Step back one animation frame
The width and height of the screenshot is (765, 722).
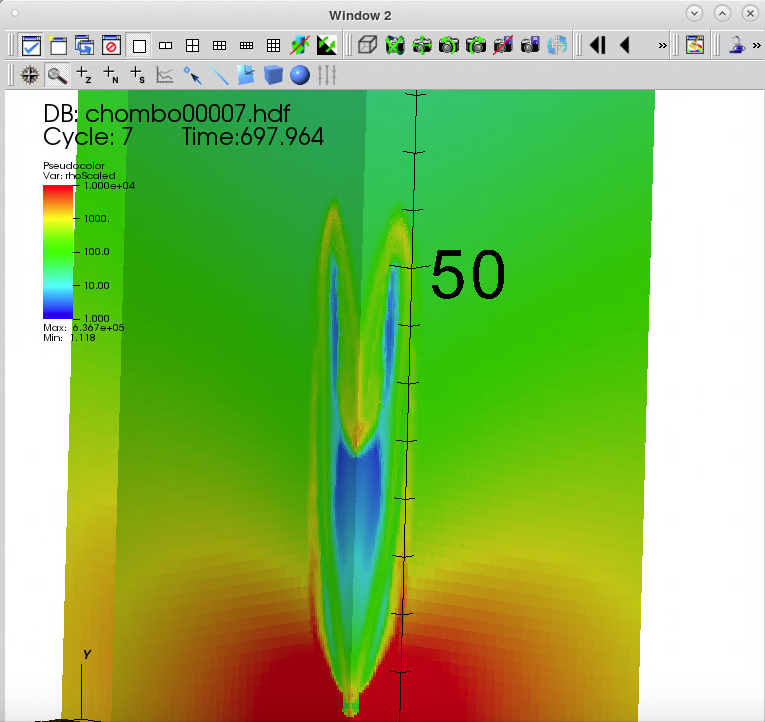pos(598,45)
